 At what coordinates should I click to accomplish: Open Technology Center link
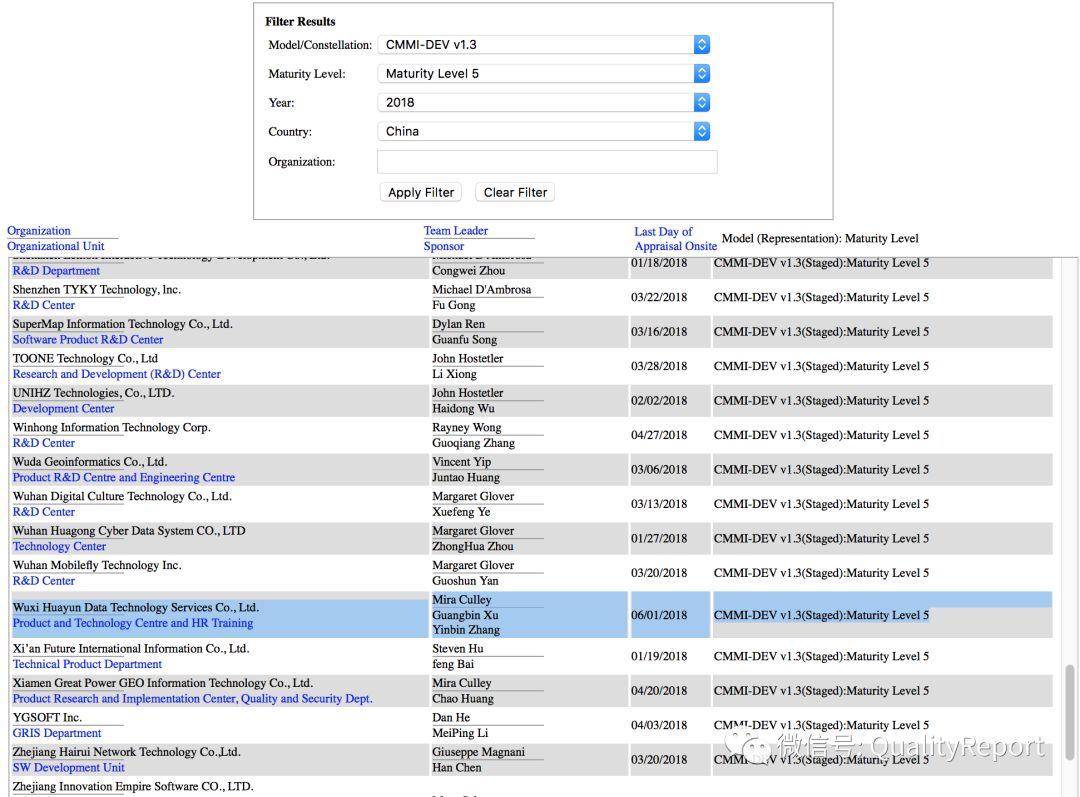59,546
